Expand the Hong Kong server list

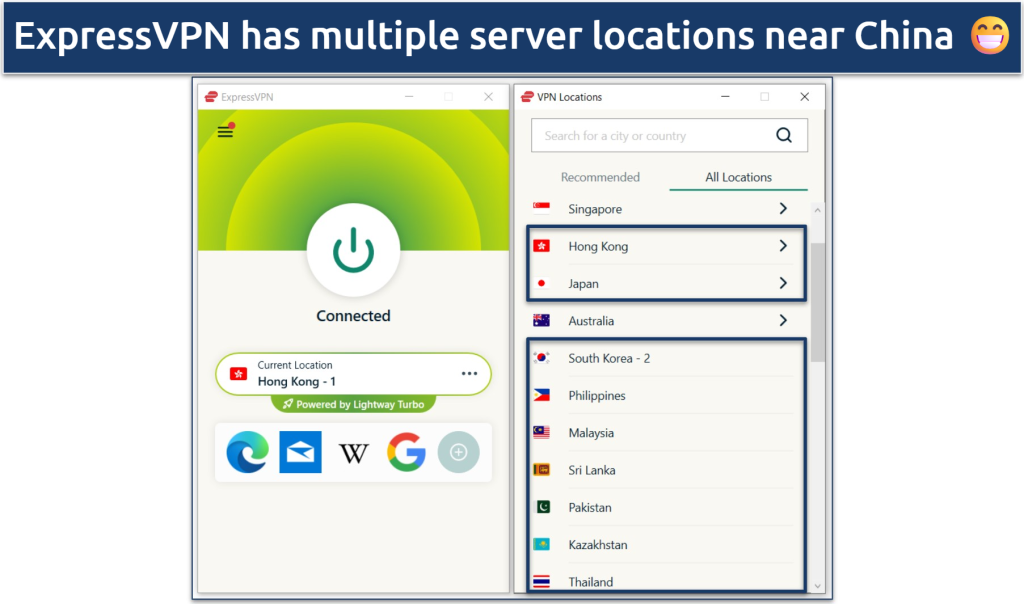click(783, 246)
